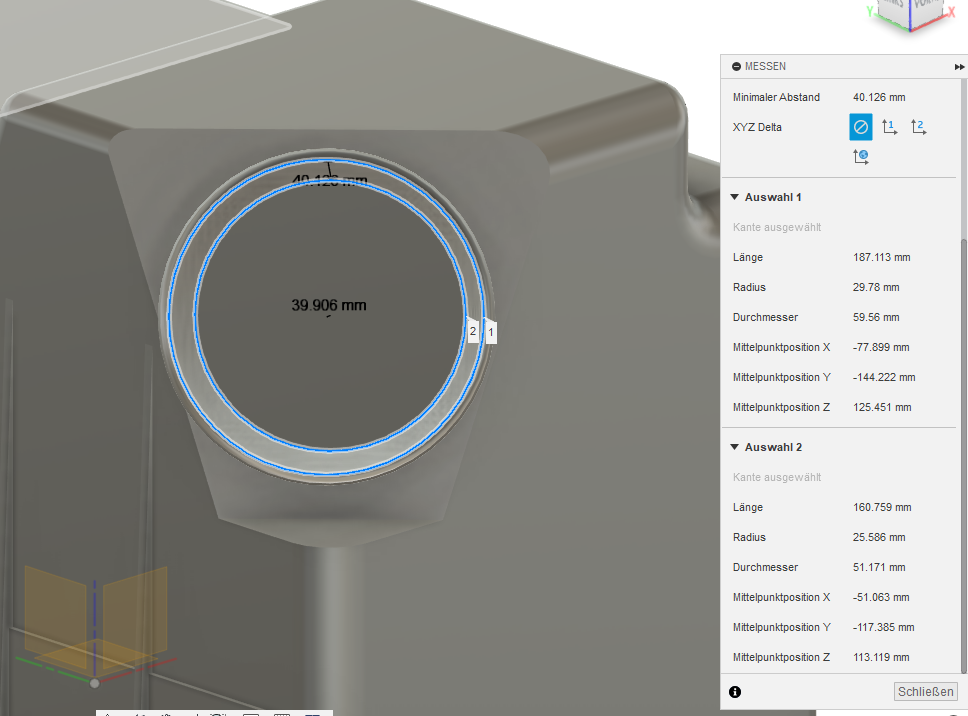The image size is (968, 716).
Task: Collapse the Auswahl 1 section
Action: 735,197
